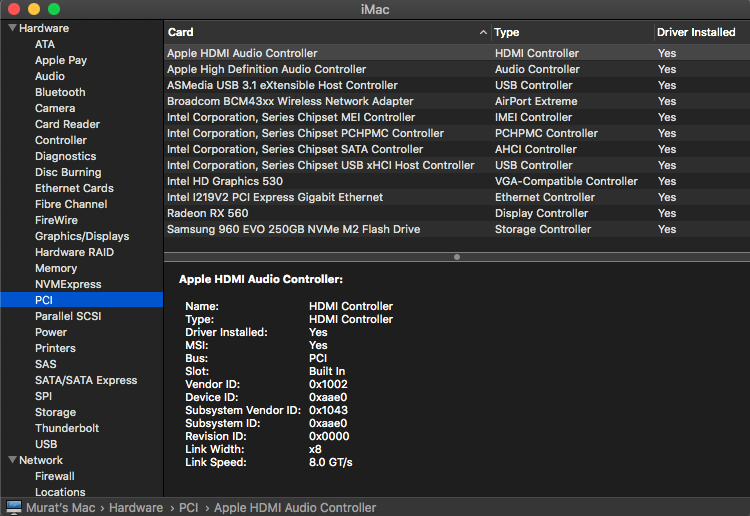Open Audio hardware section
The height and width of the screenshot is (516, 750).
(x=50, y=76)
